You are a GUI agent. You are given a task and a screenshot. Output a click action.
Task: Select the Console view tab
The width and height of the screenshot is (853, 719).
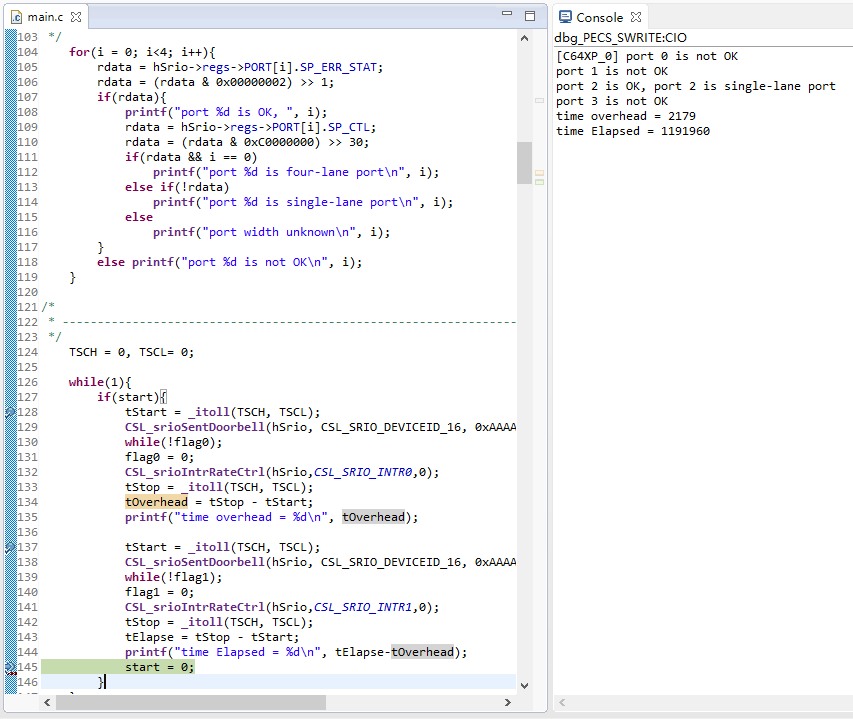[x=599, y=17]
